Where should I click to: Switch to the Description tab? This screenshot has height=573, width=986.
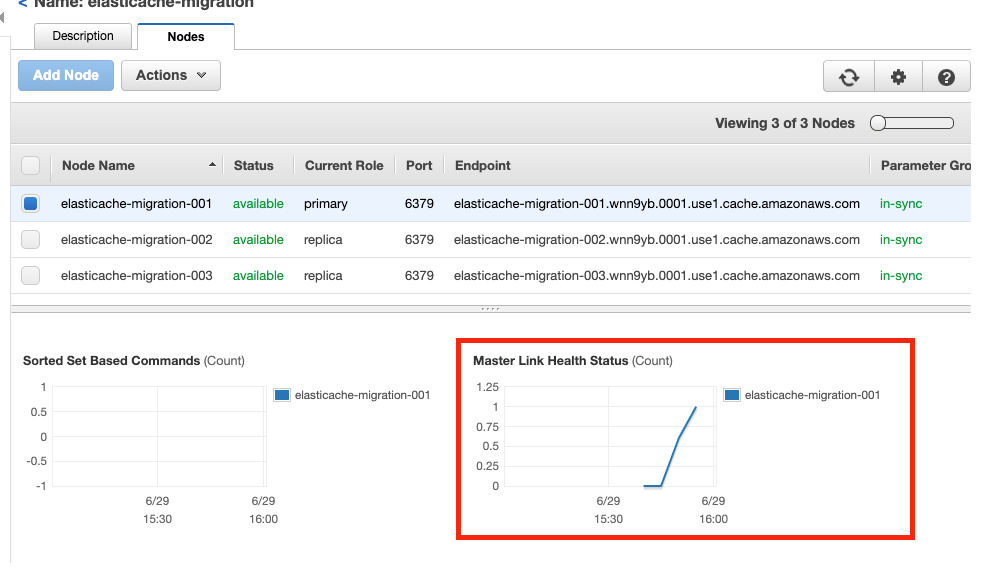83,36
